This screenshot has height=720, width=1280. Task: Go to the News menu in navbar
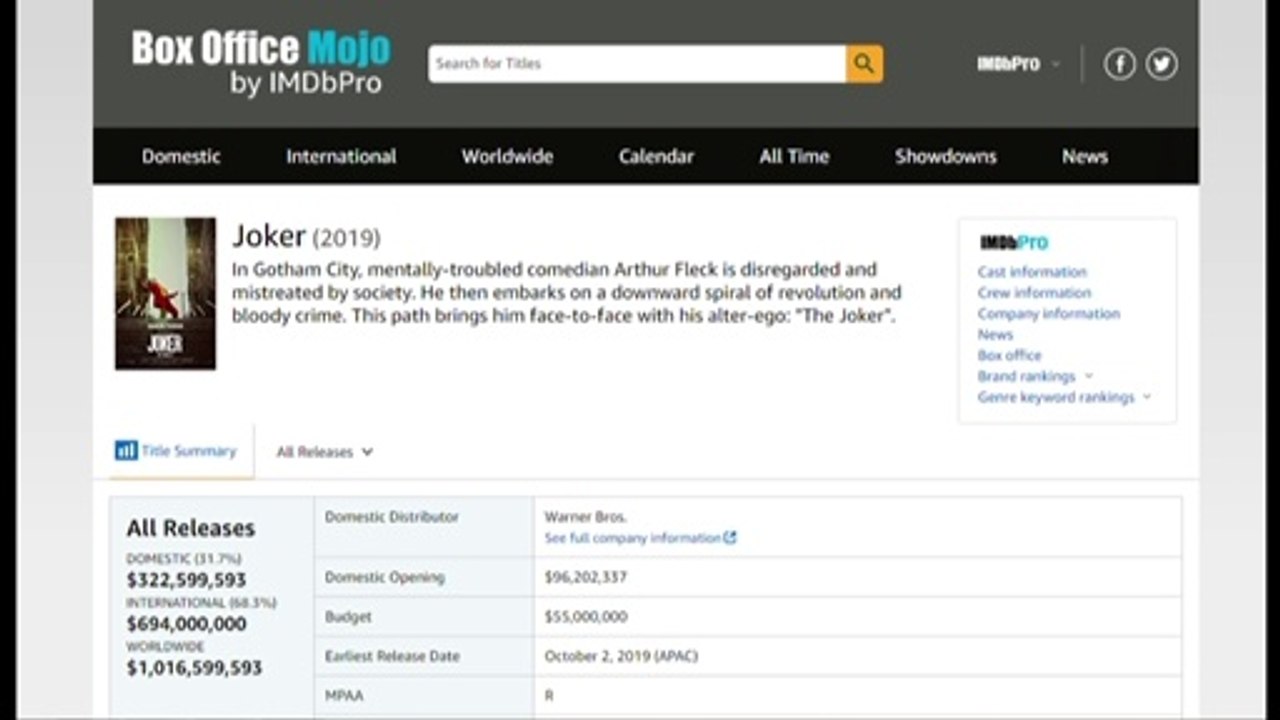click(x=1085, y=156)
